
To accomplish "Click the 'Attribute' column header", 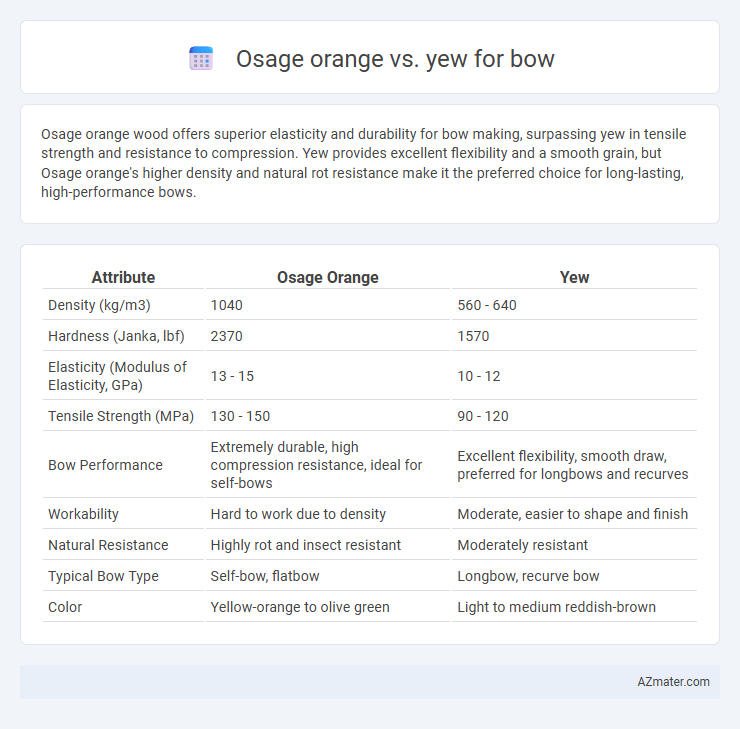I will [x=123, y=277].
